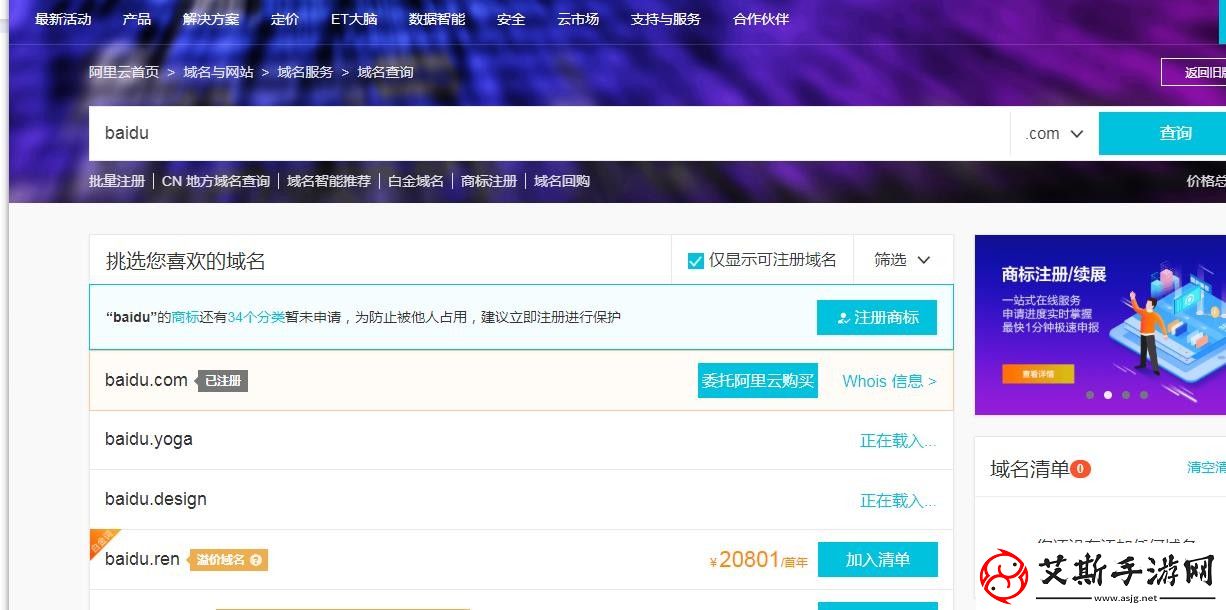1226x610 pixels.
Task: Click the 域名清单 count badge
Action: click(x=1080, y=469)
